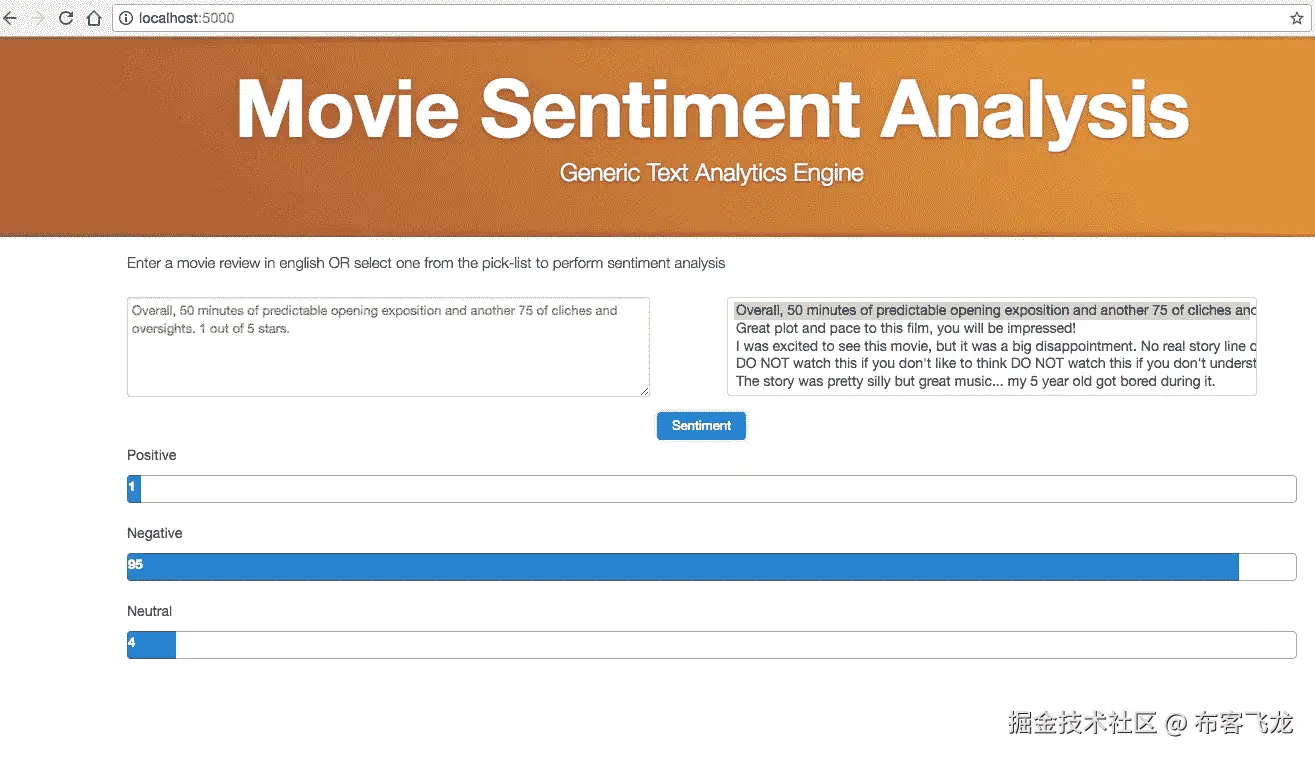
Task: Select the 'Great plot and pace' review
Action: (x=905, y=328)
